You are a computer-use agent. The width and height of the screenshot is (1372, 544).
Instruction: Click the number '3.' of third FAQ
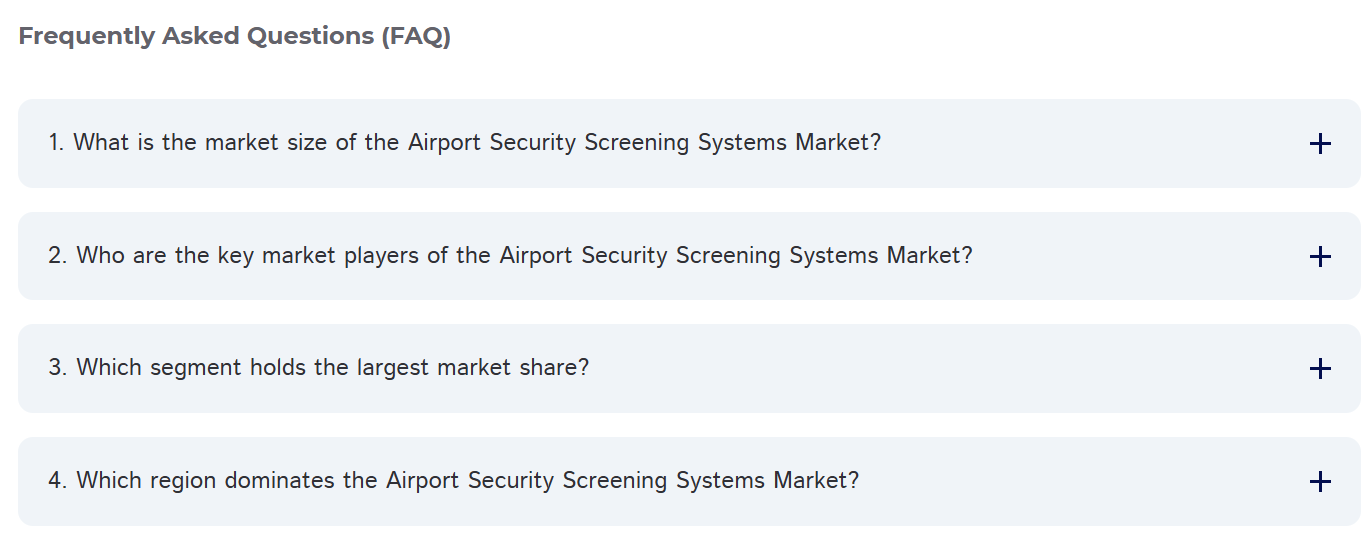58,368
